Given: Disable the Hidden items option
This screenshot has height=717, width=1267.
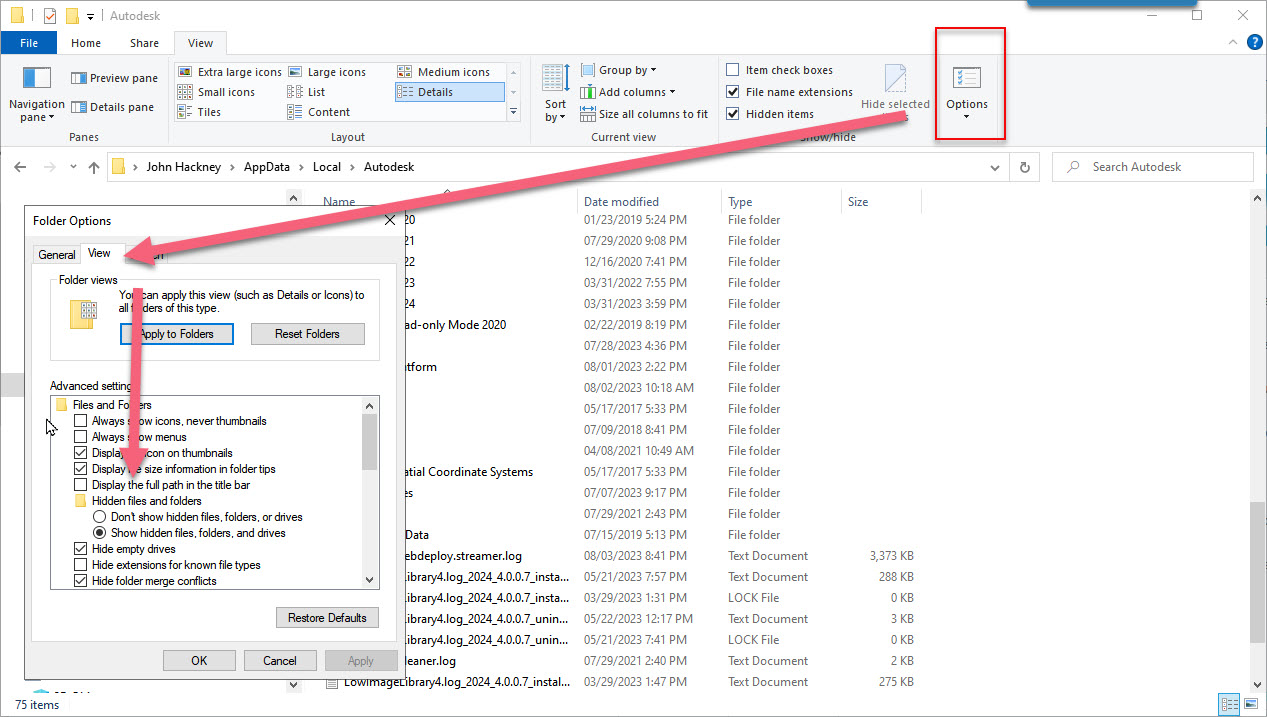Looking at the screenshot, I should tap(733, 113).
